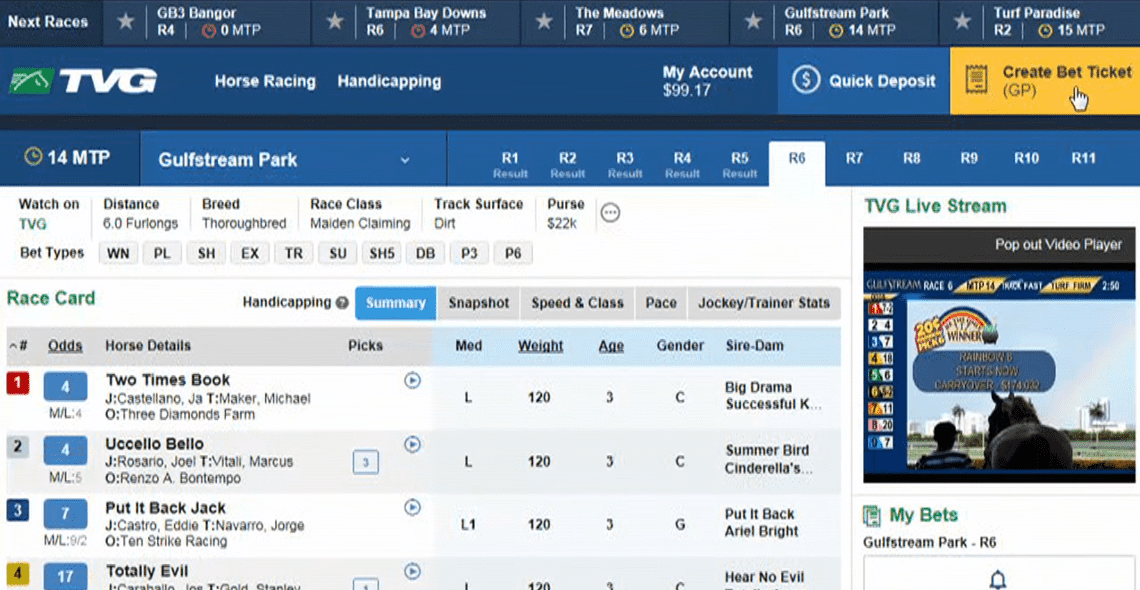The width and height of the screenshot is (1140, 590).
Task: Open race R11 tab
Action: pos(1083,158)
